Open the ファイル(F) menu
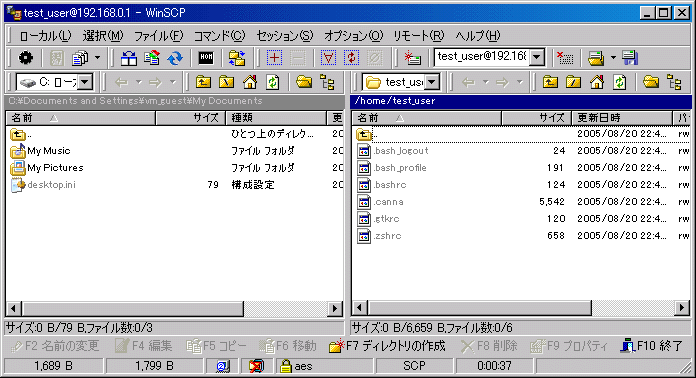 158,35
